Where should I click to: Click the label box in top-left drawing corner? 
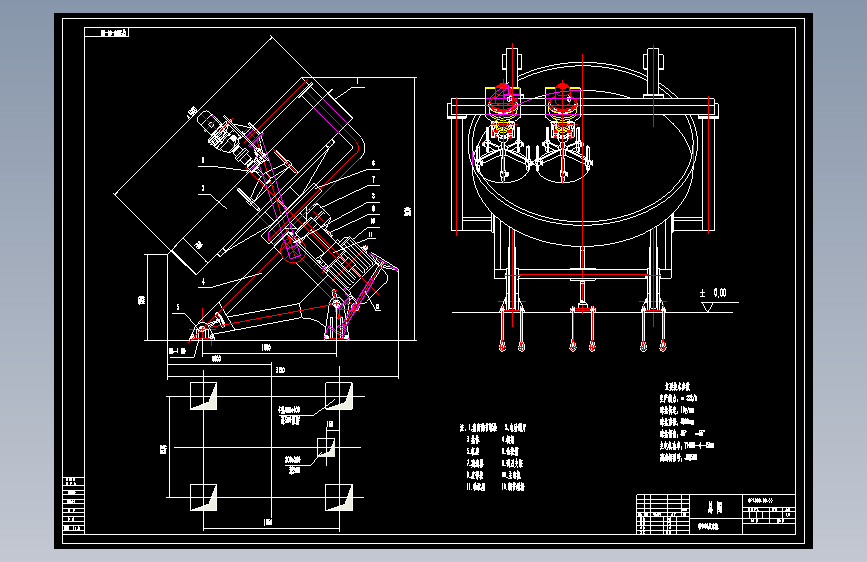[x=107, y=33]
